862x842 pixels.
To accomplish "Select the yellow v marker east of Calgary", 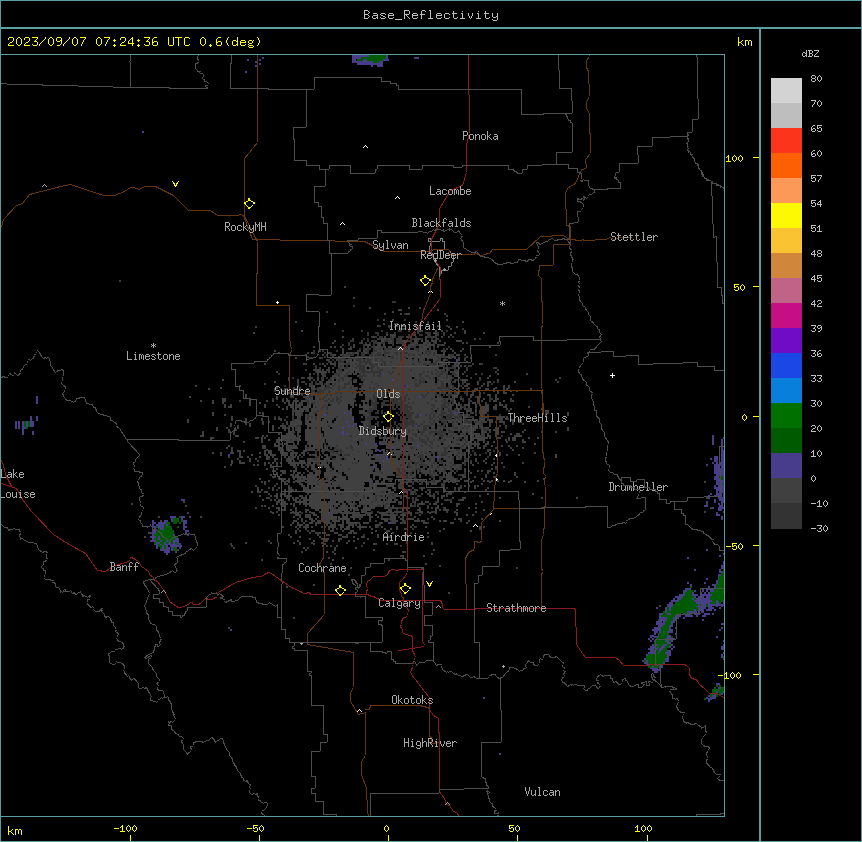I will [429, 584].
